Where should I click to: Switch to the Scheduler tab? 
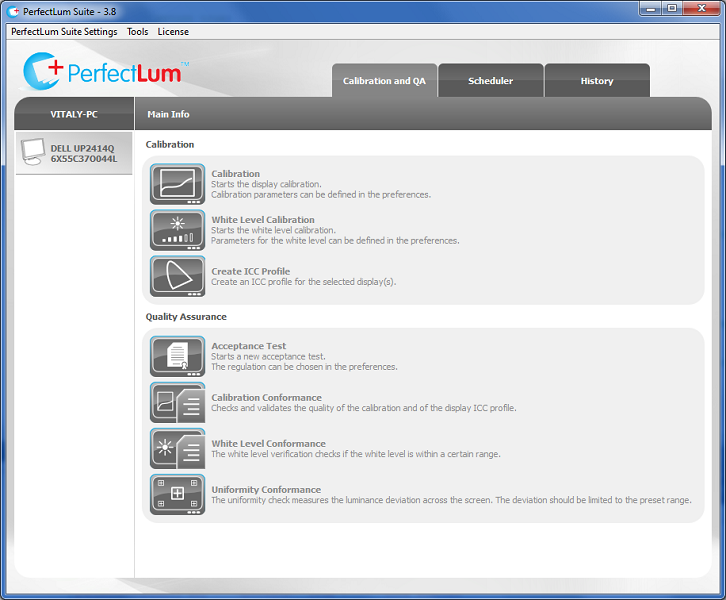pos(491,81)
